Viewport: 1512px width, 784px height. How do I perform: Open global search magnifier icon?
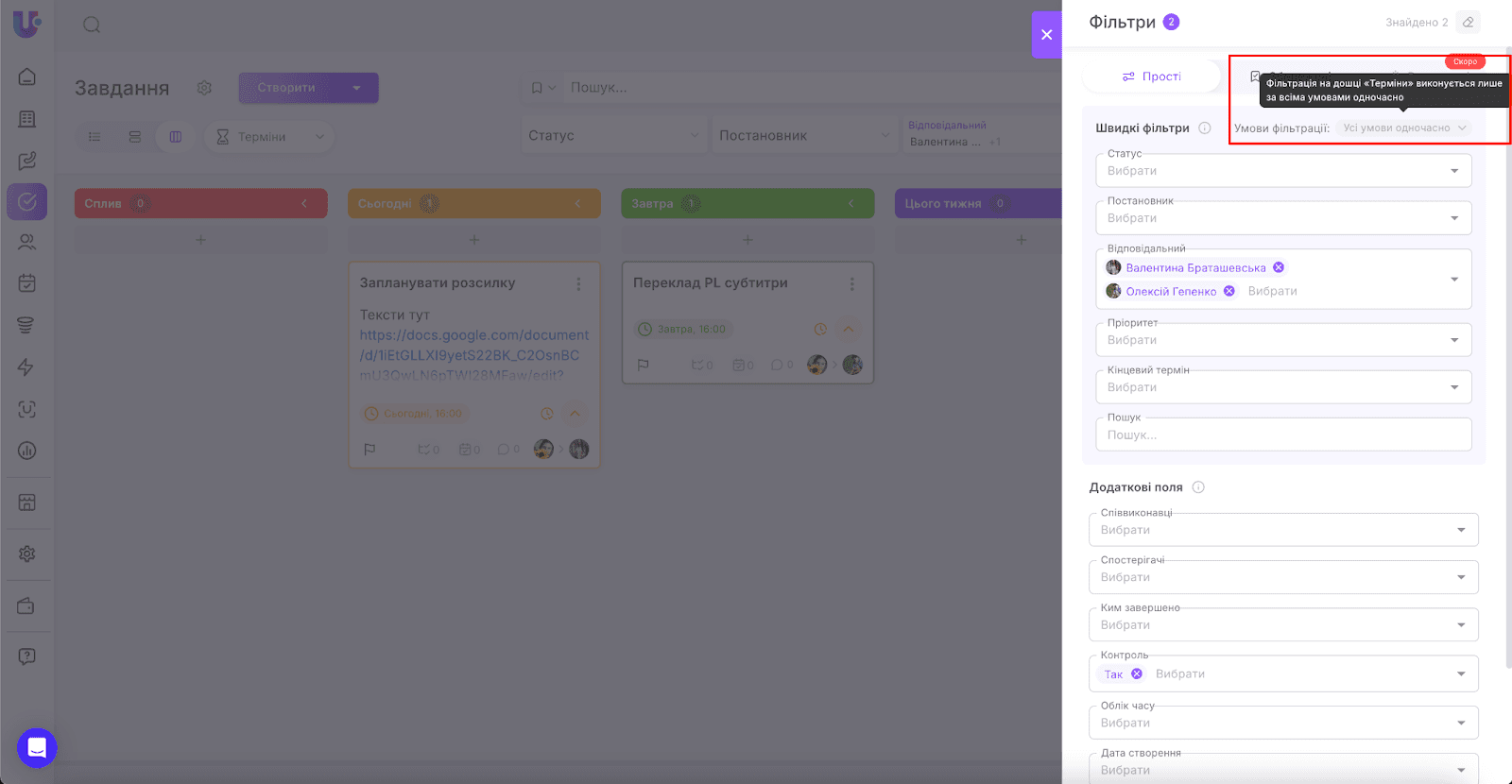pos(92,25)
